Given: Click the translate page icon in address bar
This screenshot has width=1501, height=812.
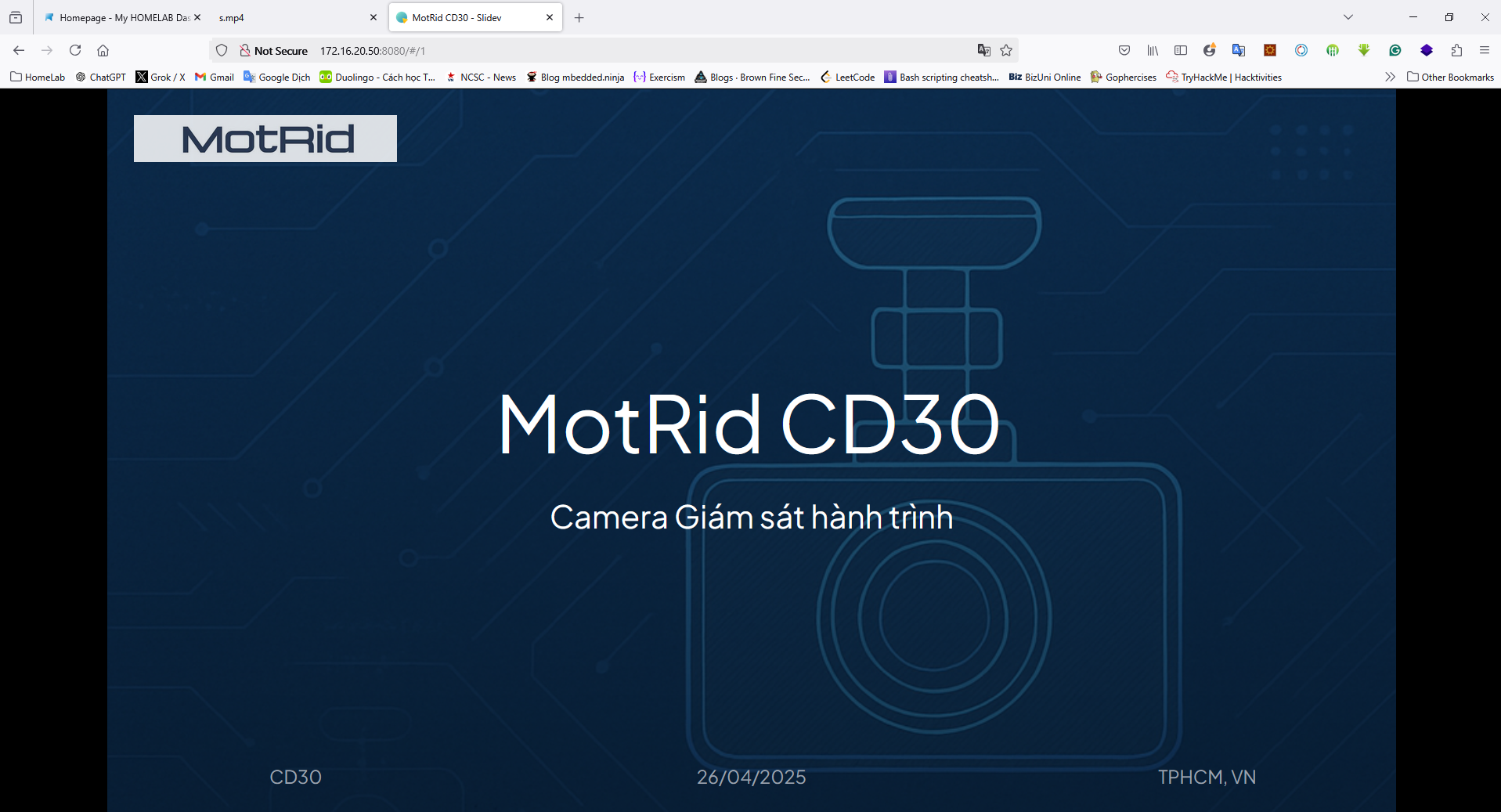Looking at the screenshot, I should 984,50.
